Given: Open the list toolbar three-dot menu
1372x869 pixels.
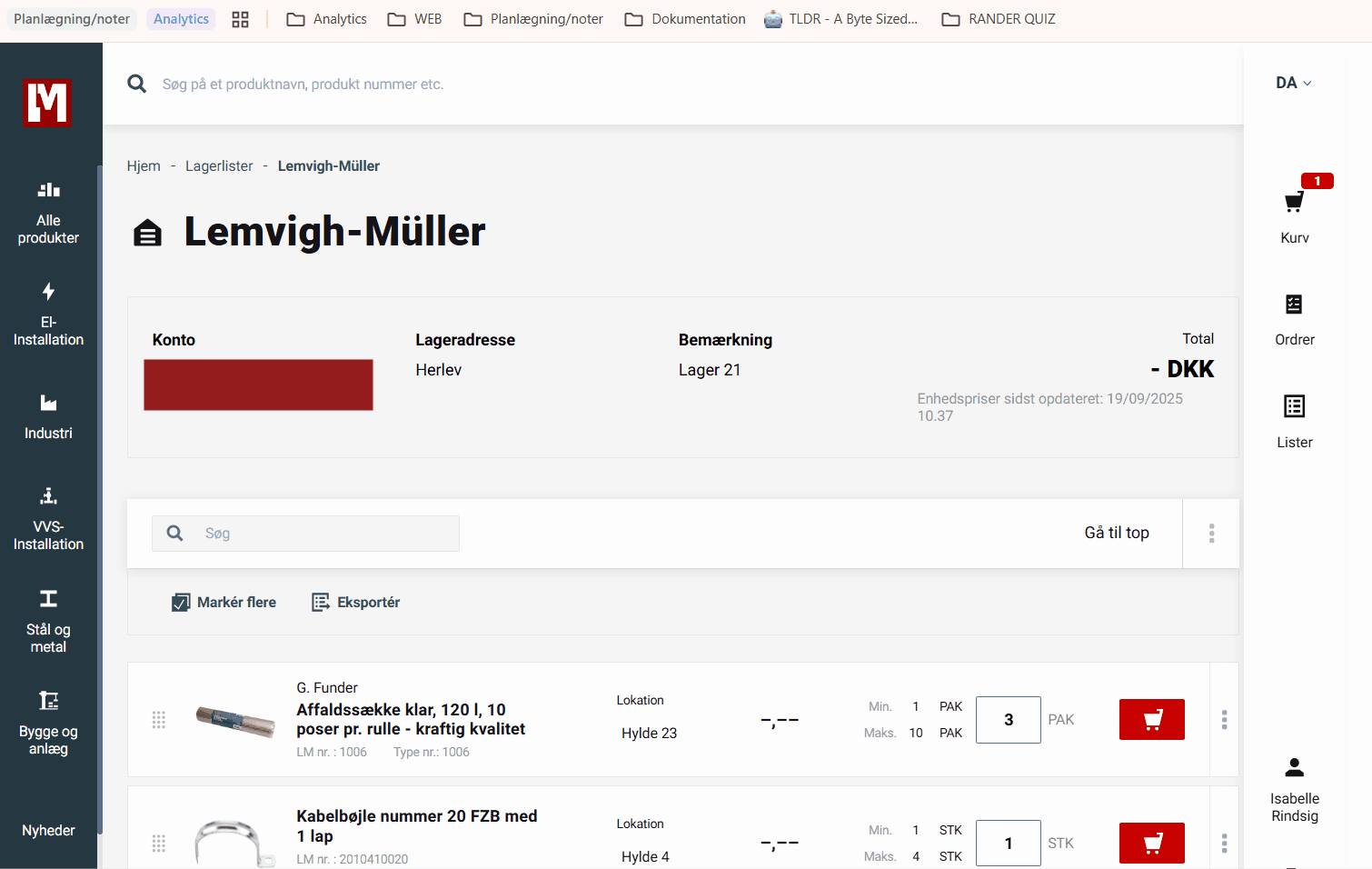Looking at the screenshot, I should click(1211, 534).
